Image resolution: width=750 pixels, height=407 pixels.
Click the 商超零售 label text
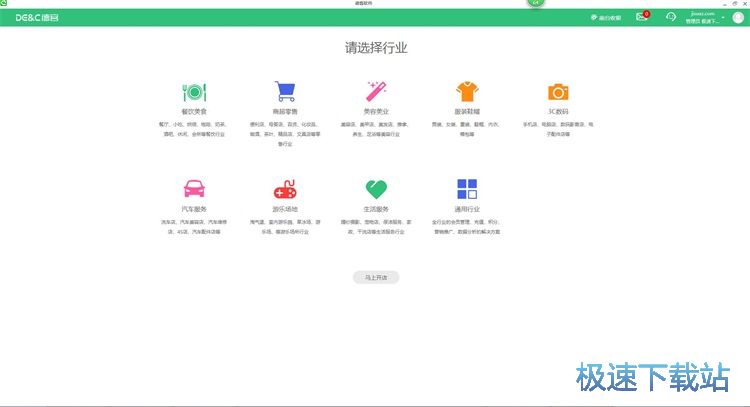point(285,111)
